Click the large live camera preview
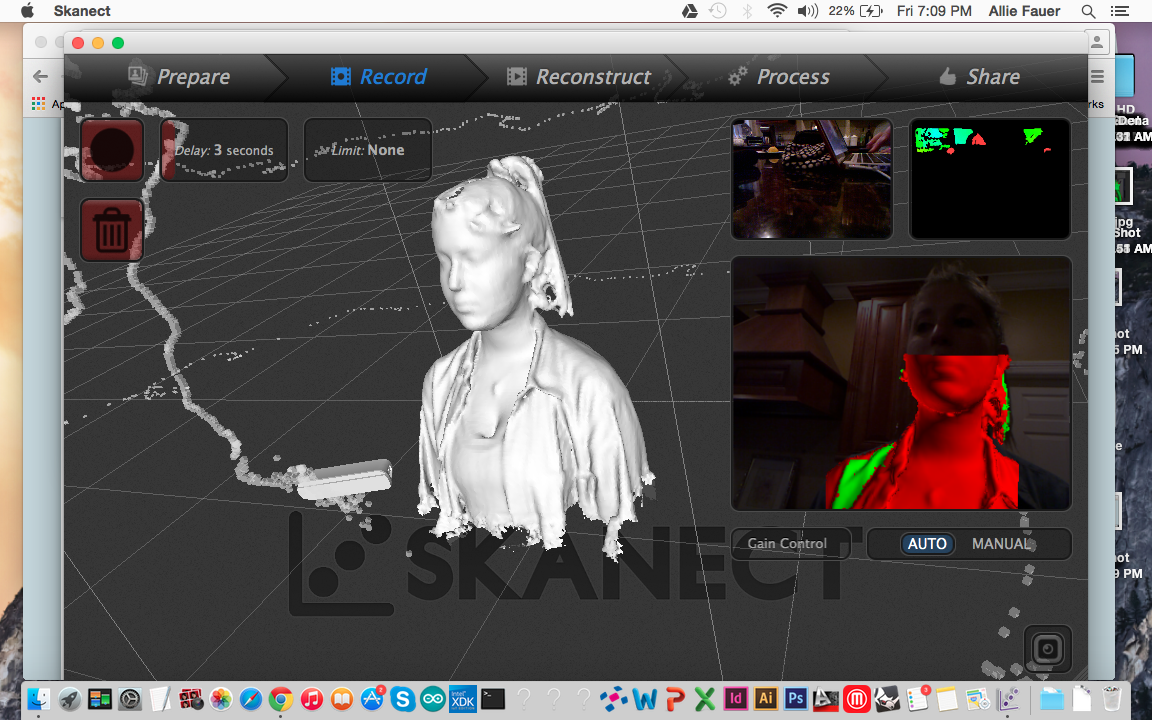 tap(901, 383)
